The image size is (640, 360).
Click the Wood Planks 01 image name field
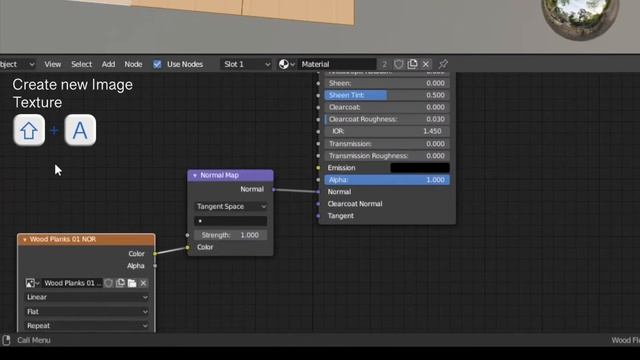[72, 283]
